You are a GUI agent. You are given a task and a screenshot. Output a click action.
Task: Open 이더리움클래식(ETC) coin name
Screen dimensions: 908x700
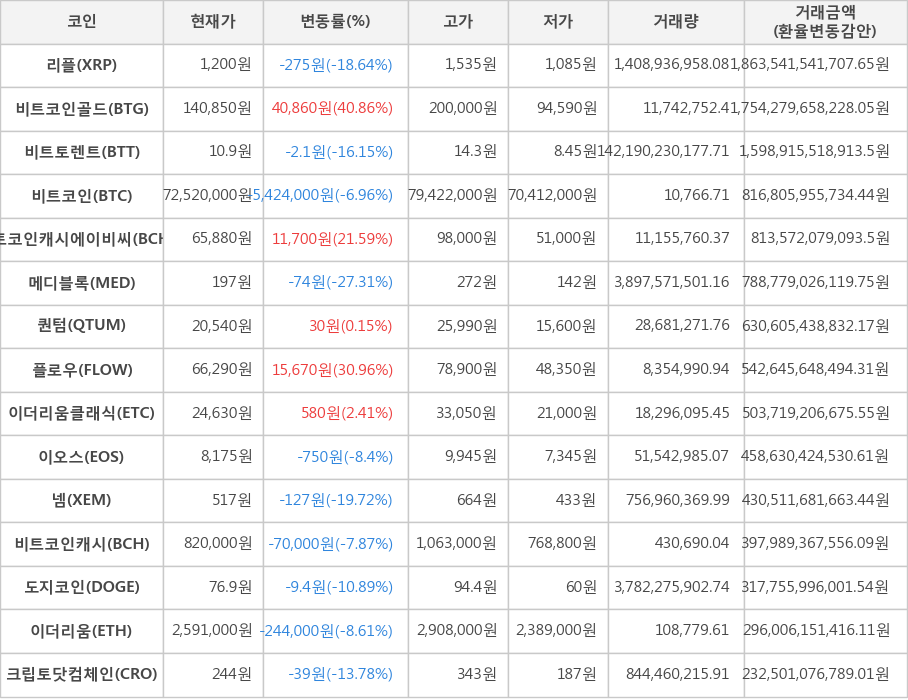pos(82,413)
